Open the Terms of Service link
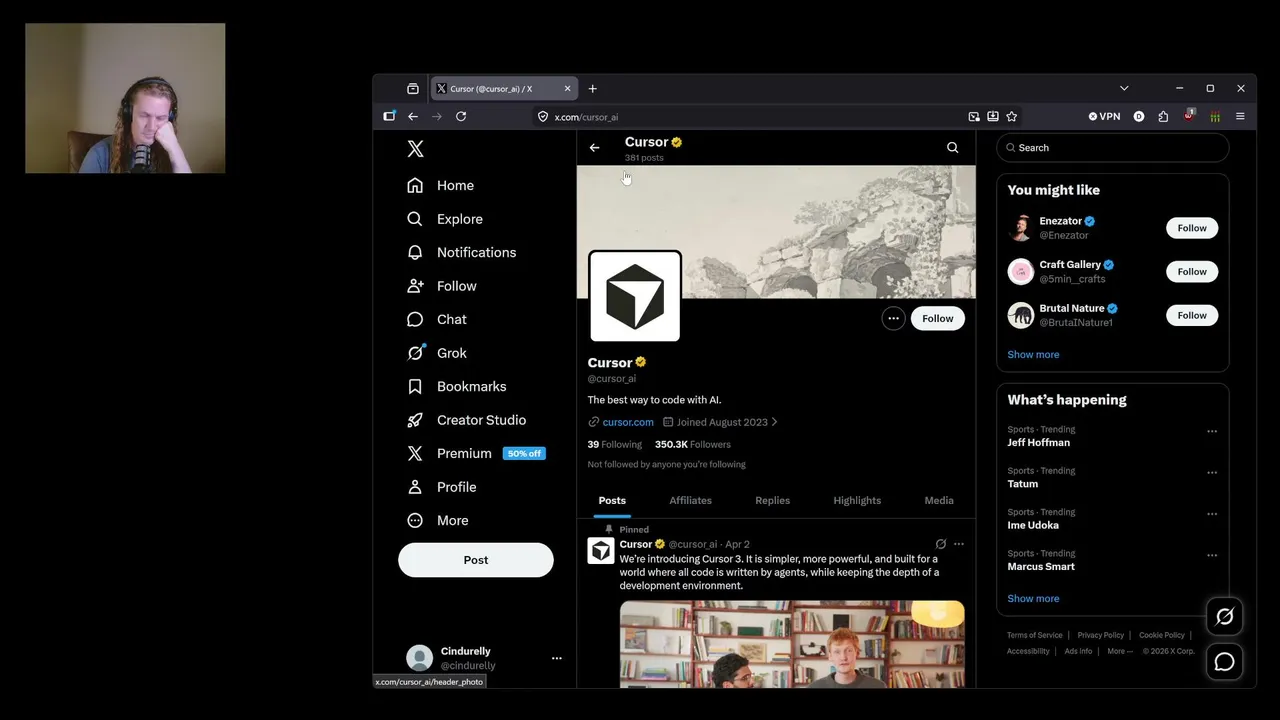Image resolution: width=1280 pixels, height=720 pixels. coord(1035,635)
